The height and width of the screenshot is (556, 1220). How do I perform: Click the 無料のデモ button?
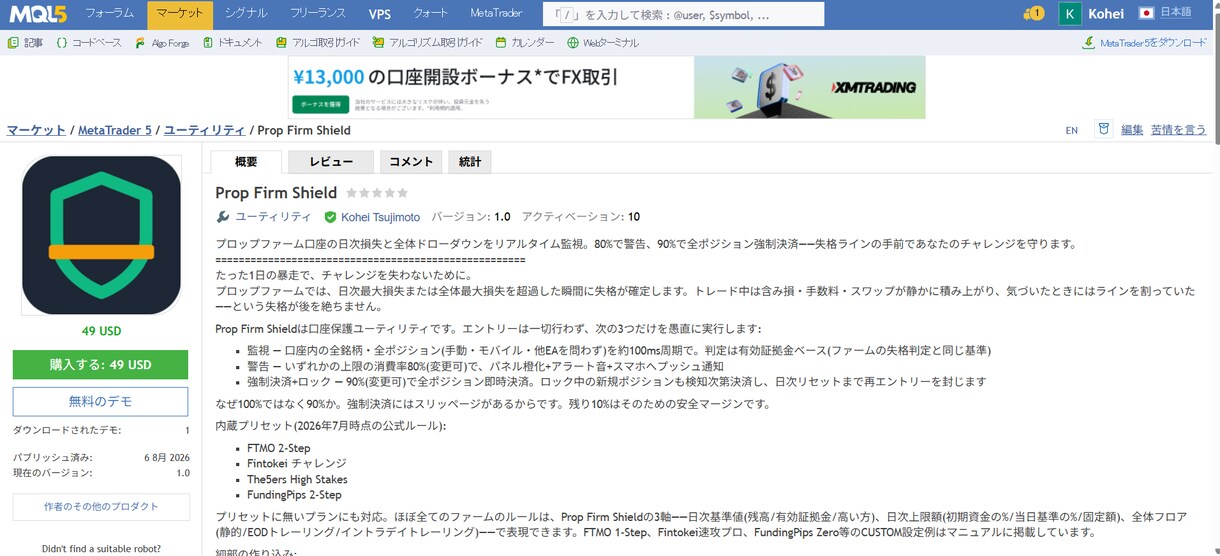tap(100, 401)
